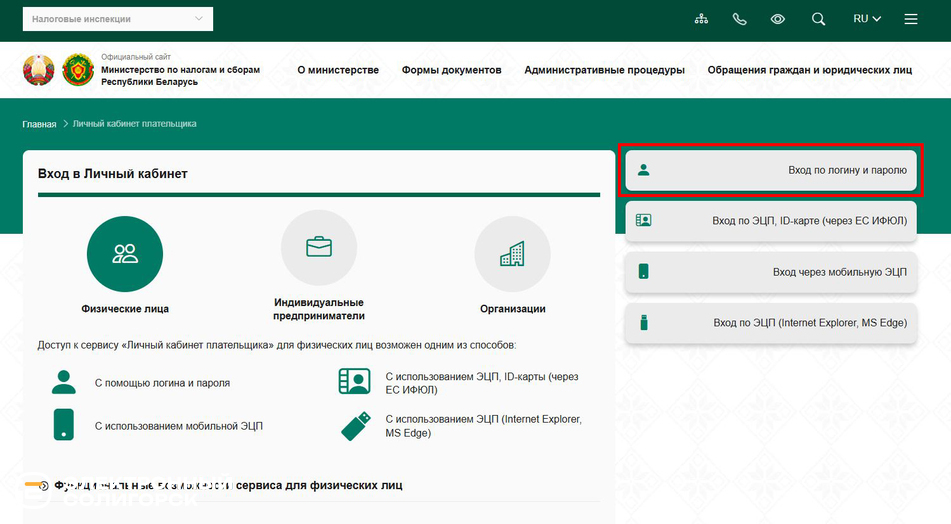Open the hamburger menu icon

(910, 19)
